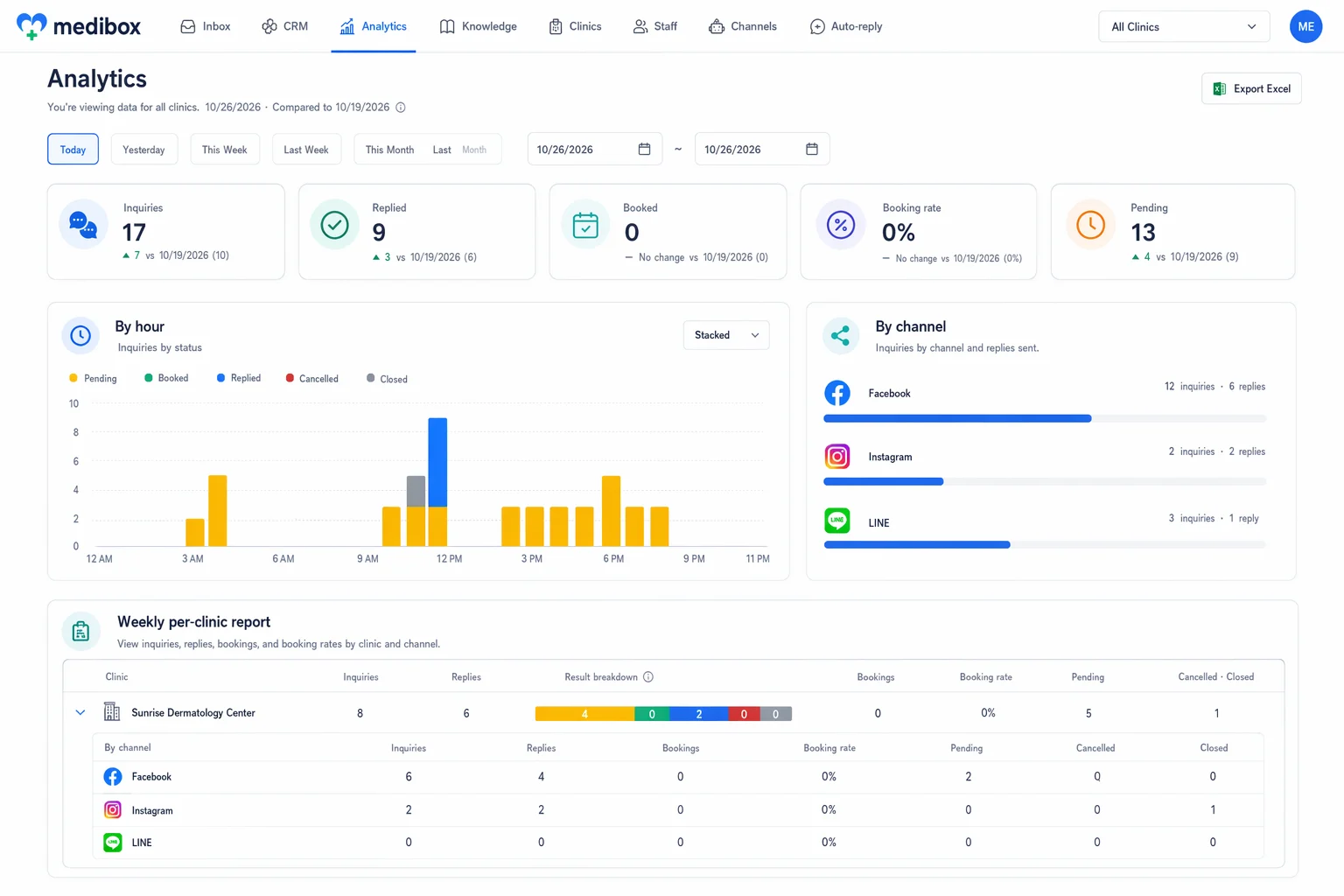This screenshot has width=1344, height=896.
Task: Open the Staff tab
Action: tap(655, 26)
